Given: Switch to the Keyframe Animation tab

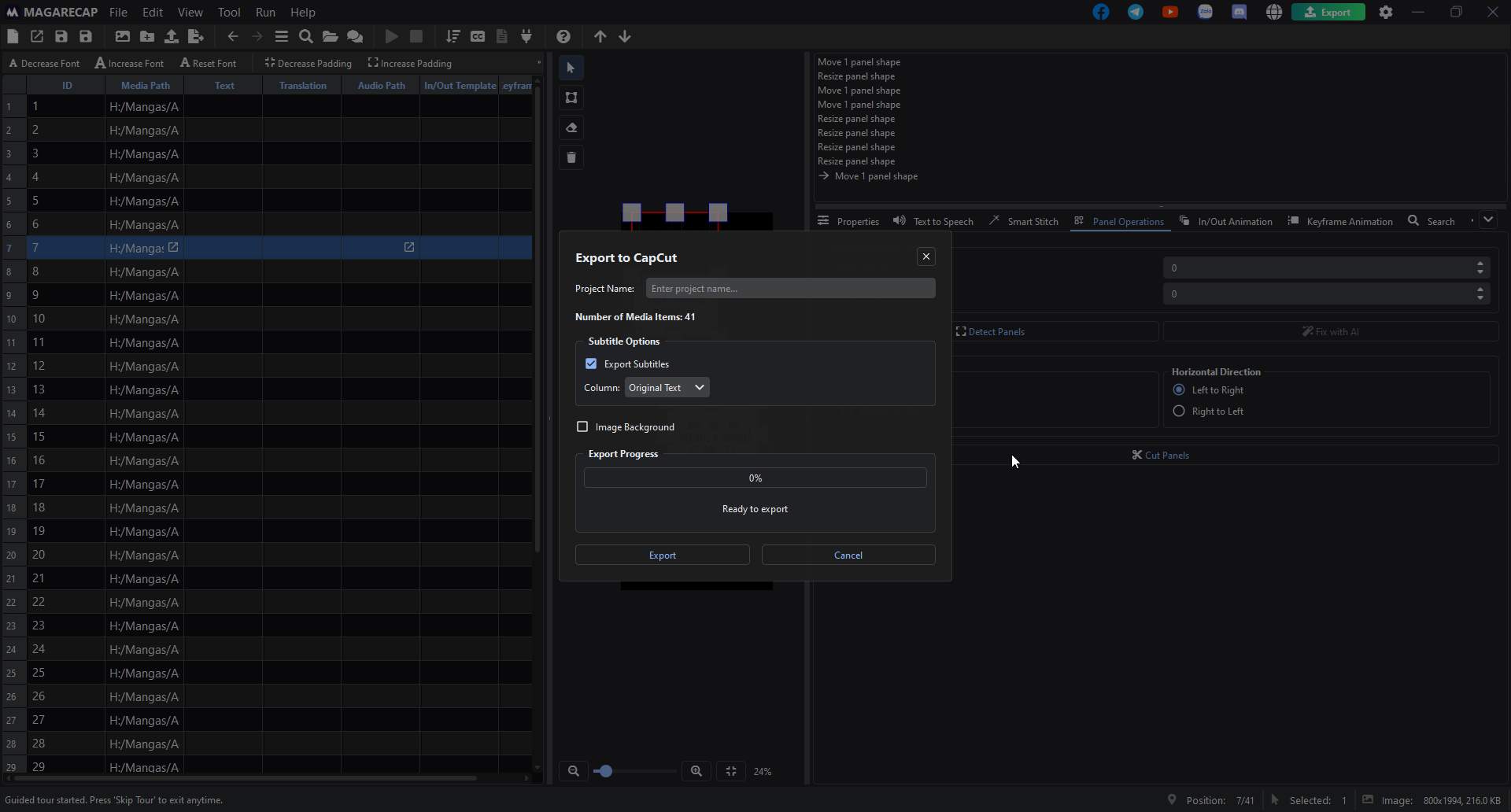Looking at the screenshot, I should [x=1340, y=221].
